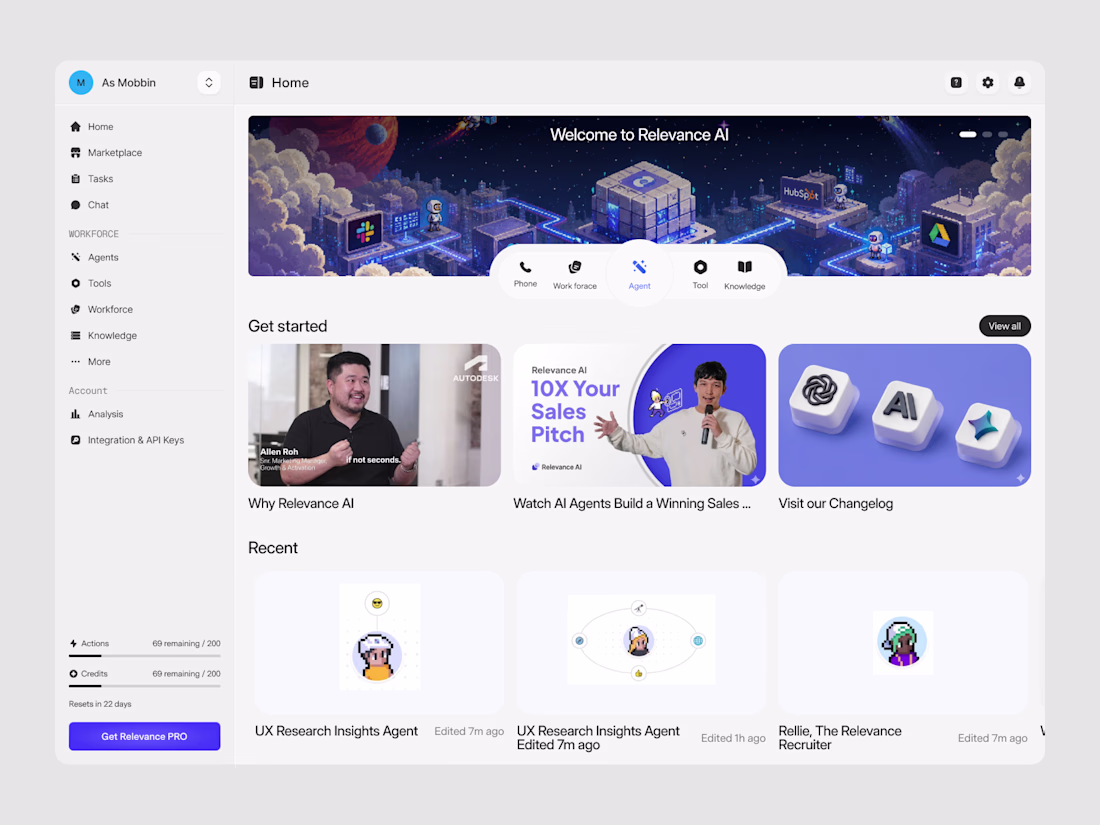
Task: Click Watch AI Agents Build a Winning Sales title
Action: [632, 504]
